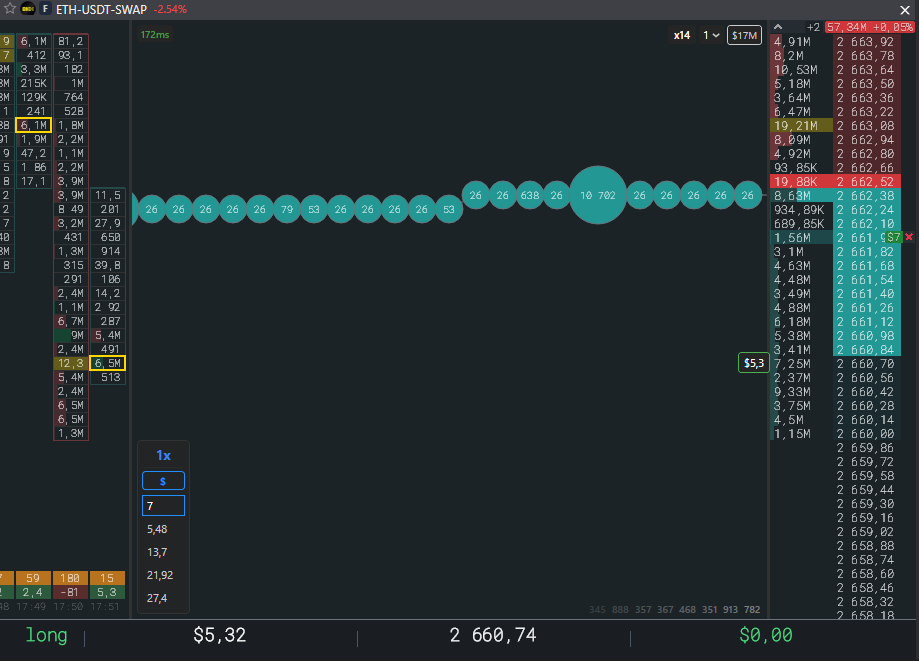Click the OKX exchange logo icon
This screenshot has width=919, height=661.
(28, 9)
